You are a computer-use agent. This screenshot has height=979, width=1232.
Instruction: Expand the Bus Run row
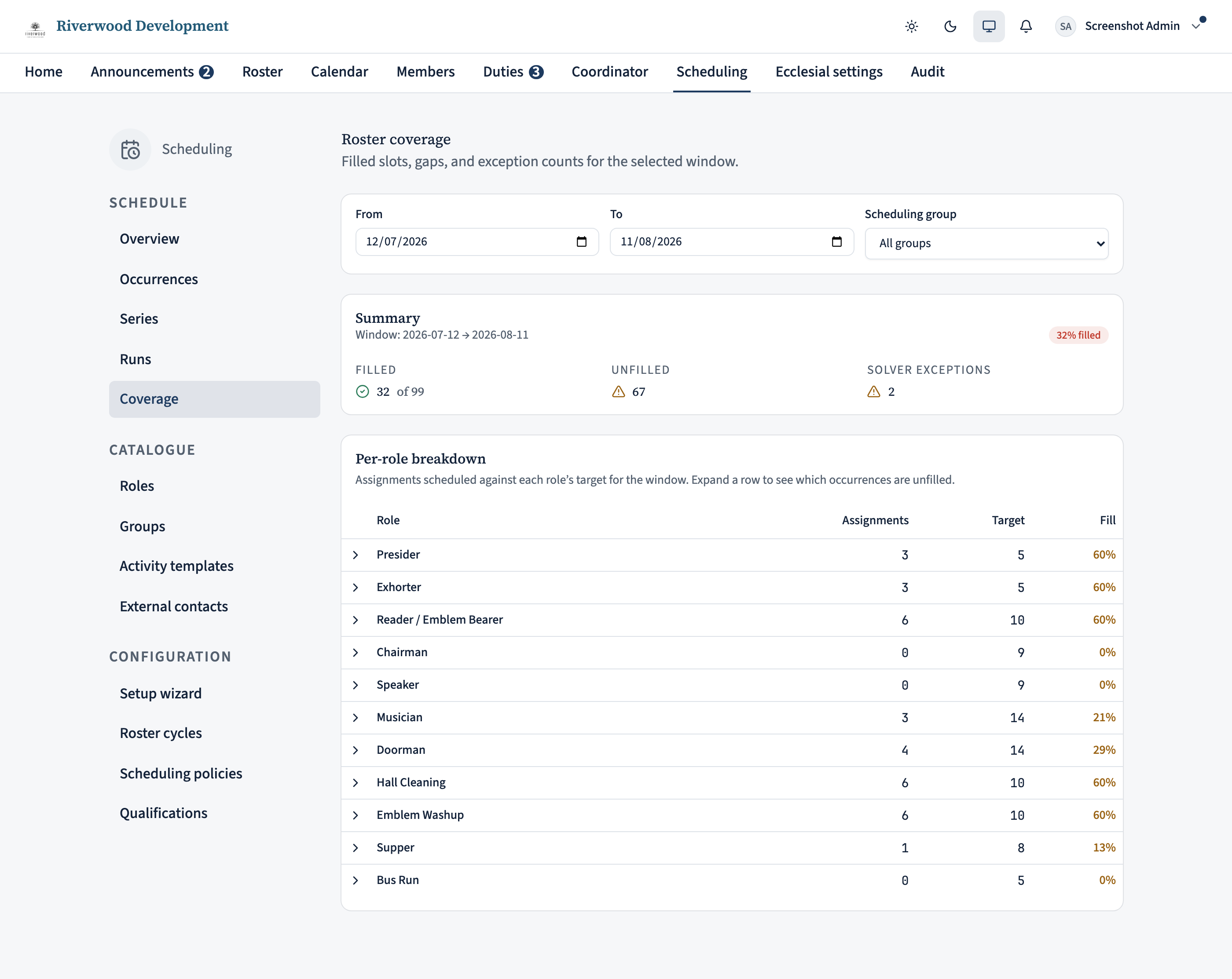[356, 881]
